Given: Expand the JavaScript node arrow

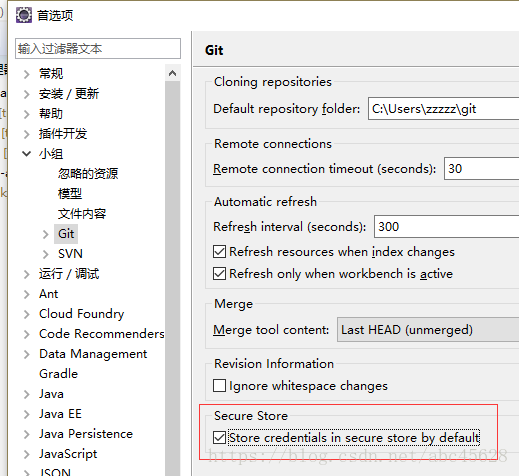Looking at the screenshot, I should (x=27, y=454).
